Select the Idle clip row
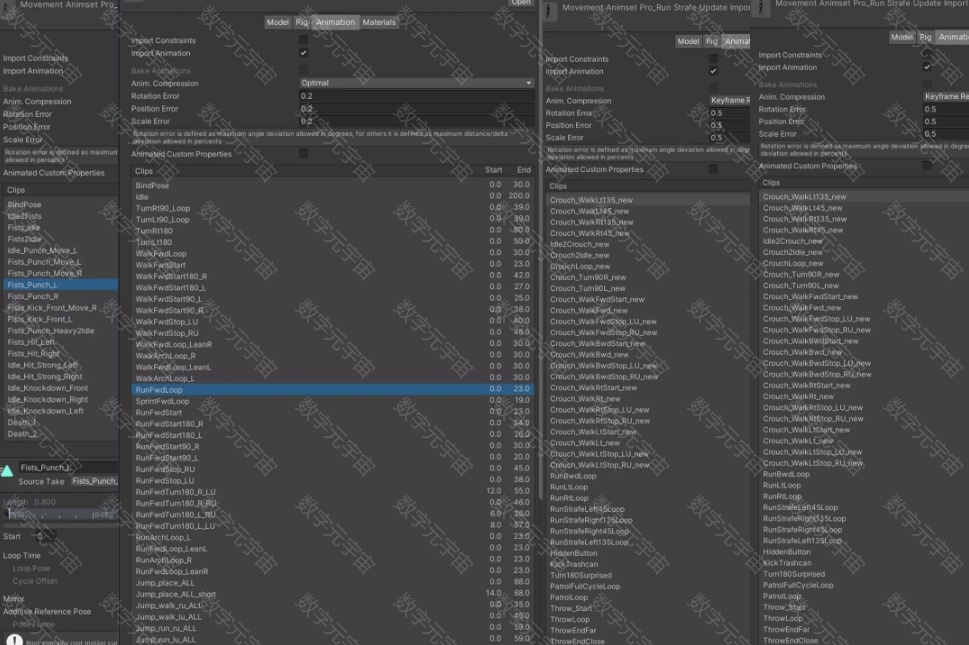The height and width of the screenshot is (645, 969). coord(333,197)
